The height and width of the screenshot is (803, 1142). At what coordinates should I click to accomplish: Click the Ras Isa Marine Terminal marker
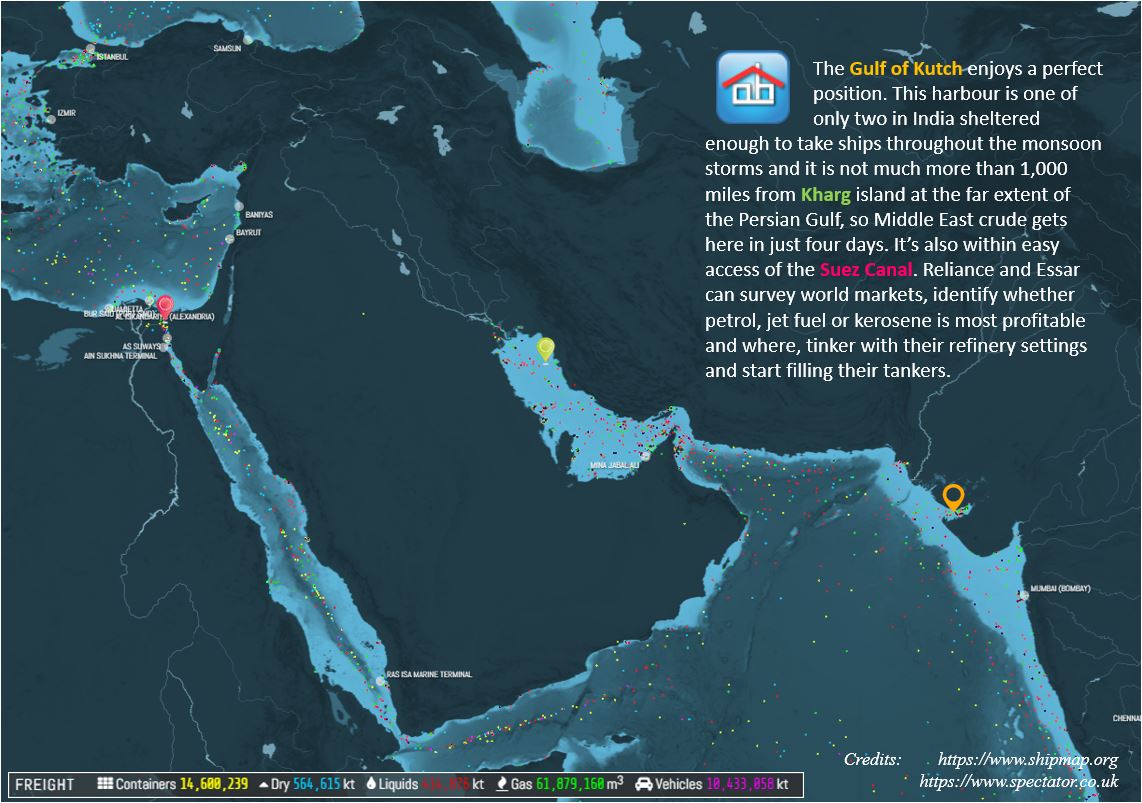378,681
